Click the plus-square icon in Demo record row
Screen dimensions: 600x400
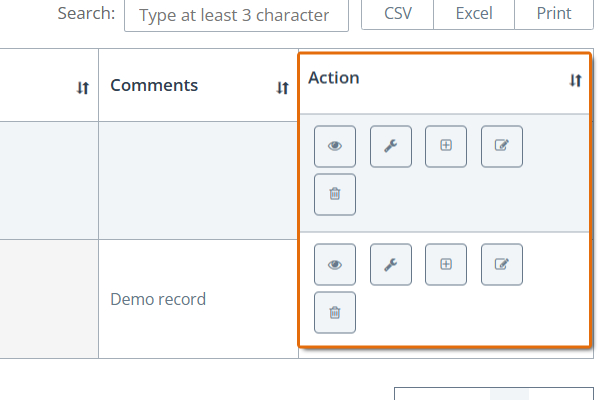446,264
